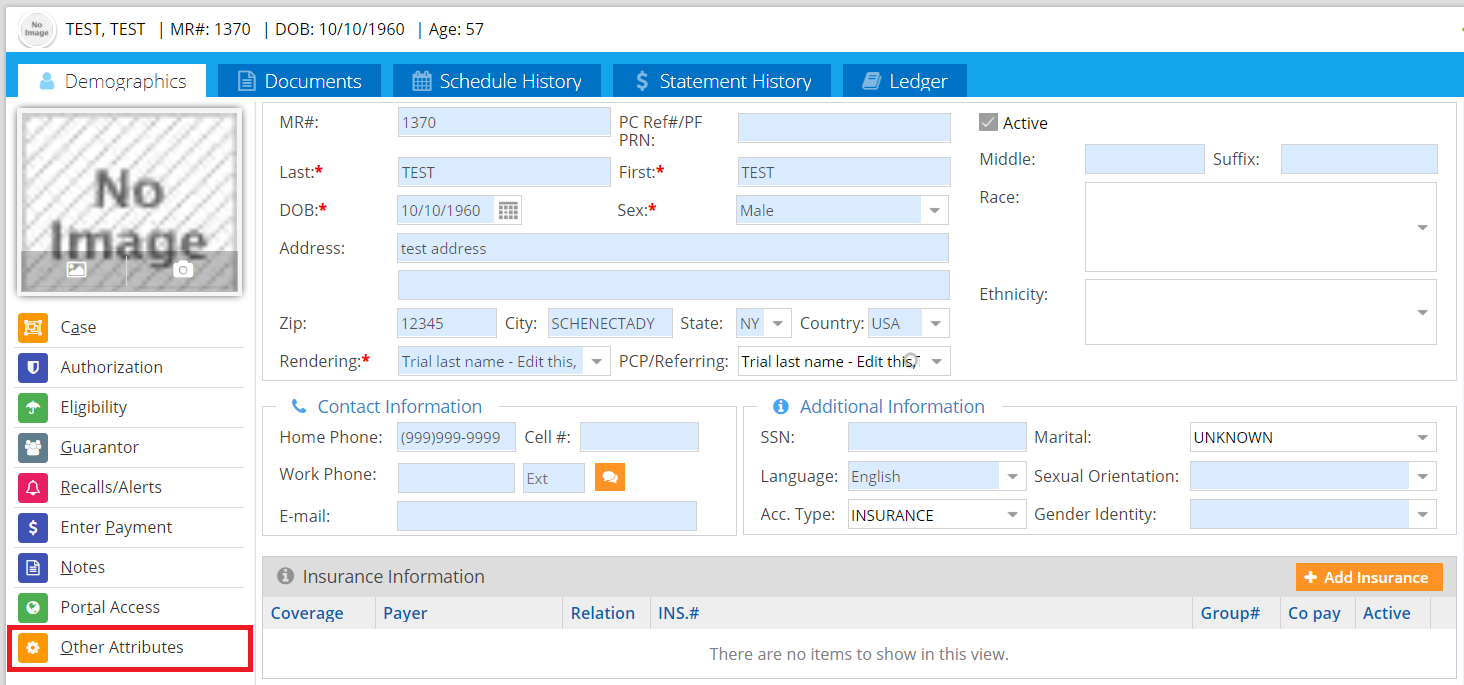The image size is (1464, 685).
Task: Open the Acc. Type INSURANCE dropdown
Action: pyautogui.click(x=1013, y=515)
